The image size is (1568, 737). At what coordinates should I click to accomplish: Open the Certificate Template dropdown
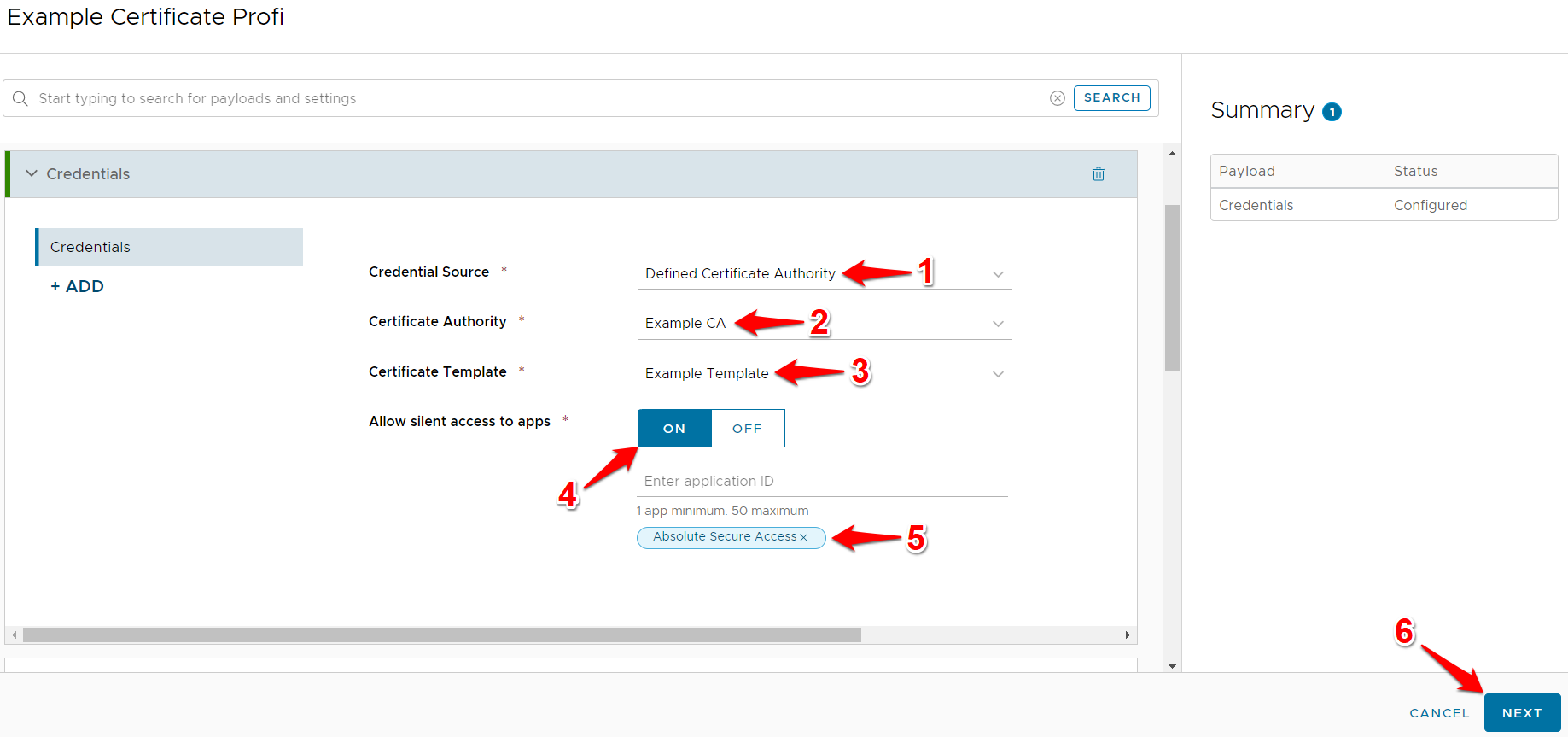point(825,373)
